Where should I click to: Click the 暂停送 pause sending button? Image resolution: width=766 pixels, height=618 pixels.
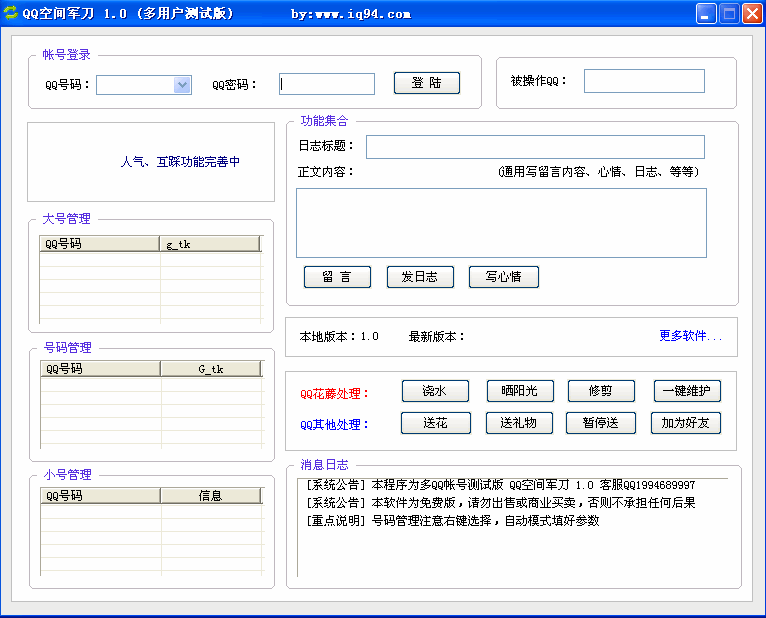(600, 423)
